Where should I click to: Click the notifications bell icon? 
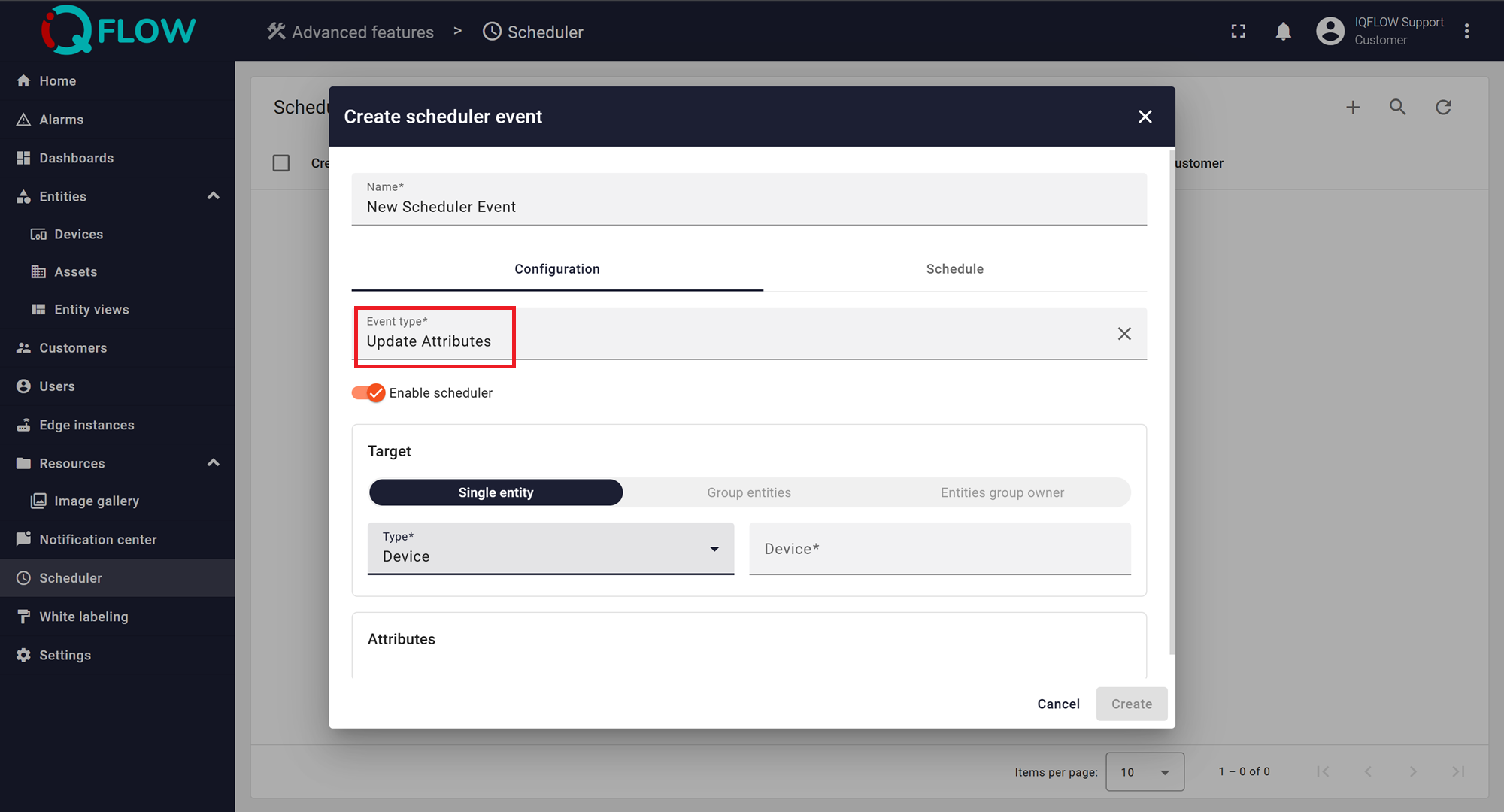click(1283, 32)
